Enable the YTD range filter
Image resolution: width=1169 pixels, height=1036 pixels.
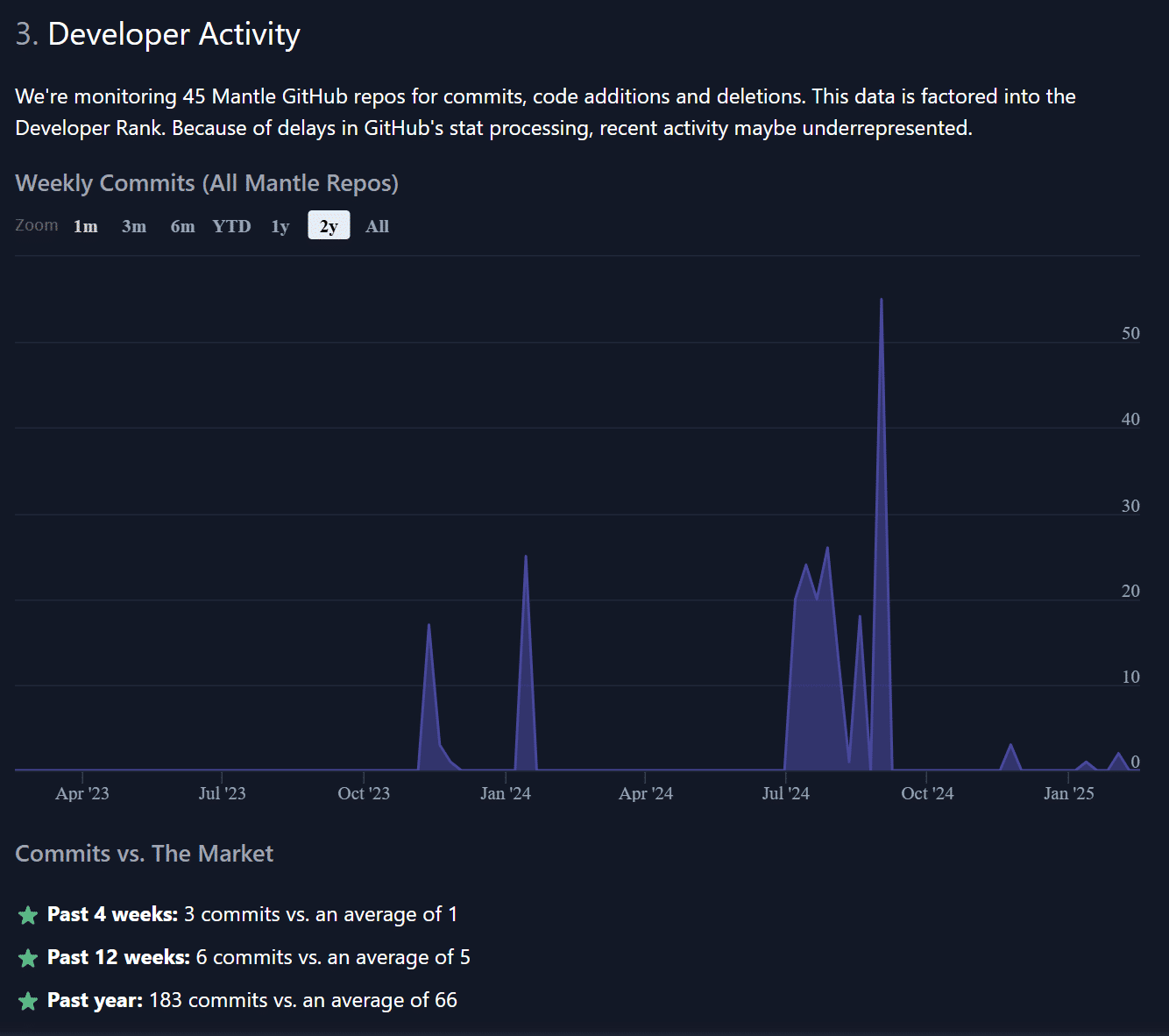click(230, 225)
